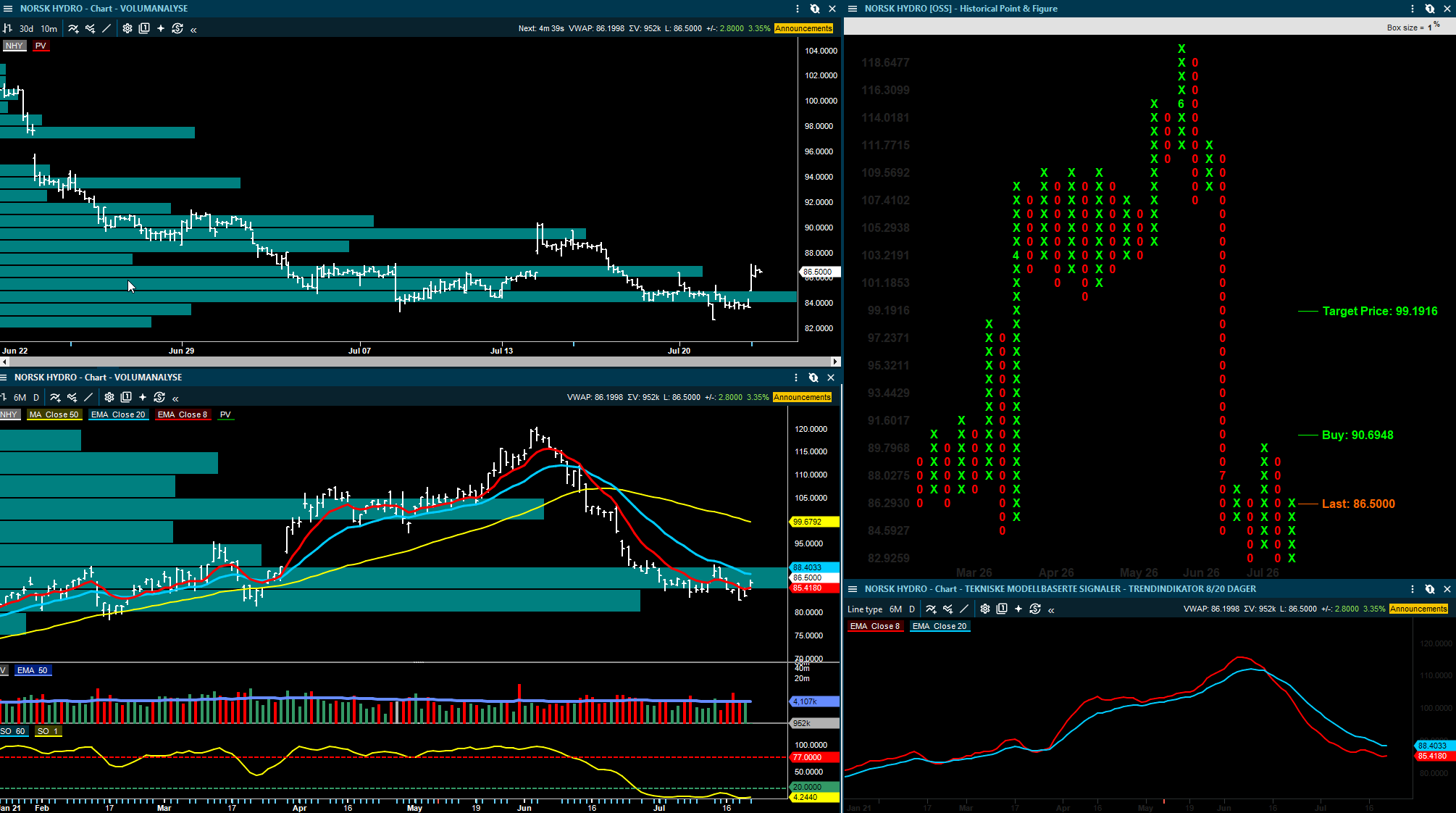Add indicator in the 6M daily volume chart
This screenshot has height=813, width=1456.
pyautogui.click(x=55, y=397)
